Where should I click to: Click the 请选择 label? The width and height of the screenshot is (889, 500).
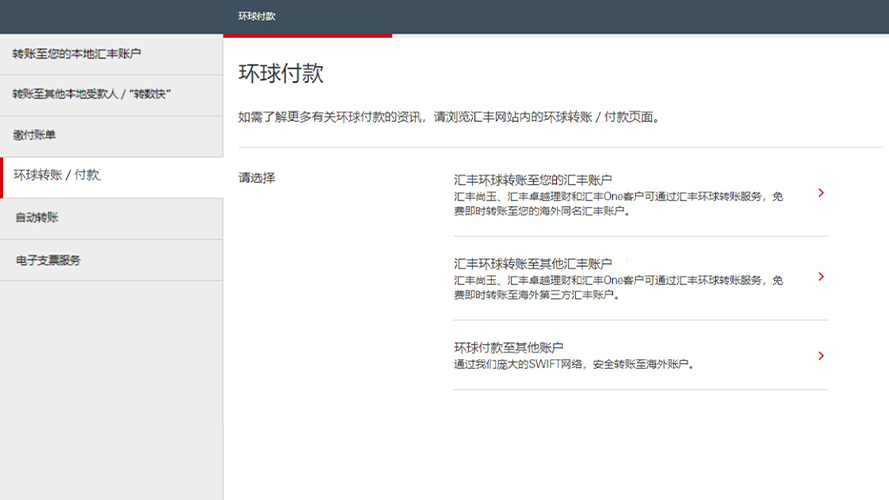(x=257, y=178)
